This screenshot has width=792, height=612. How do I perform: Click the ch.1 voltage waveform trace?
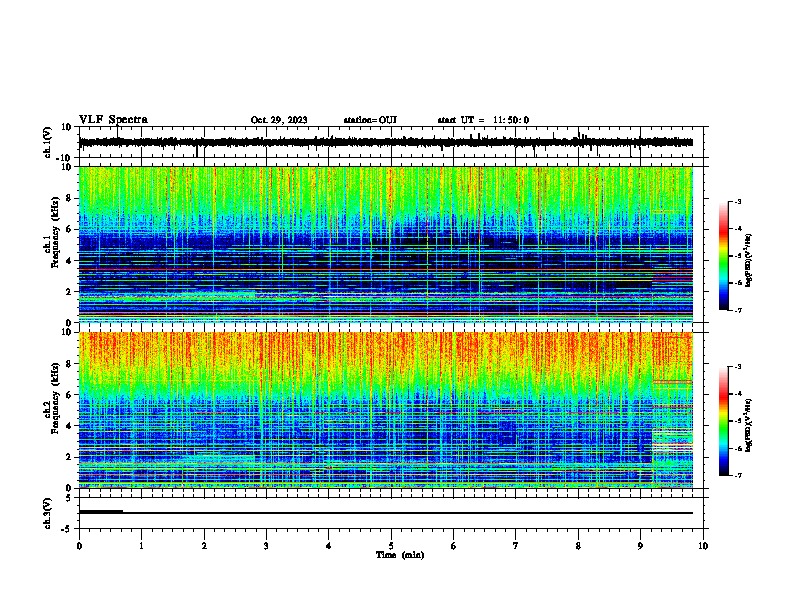[386, 142]
